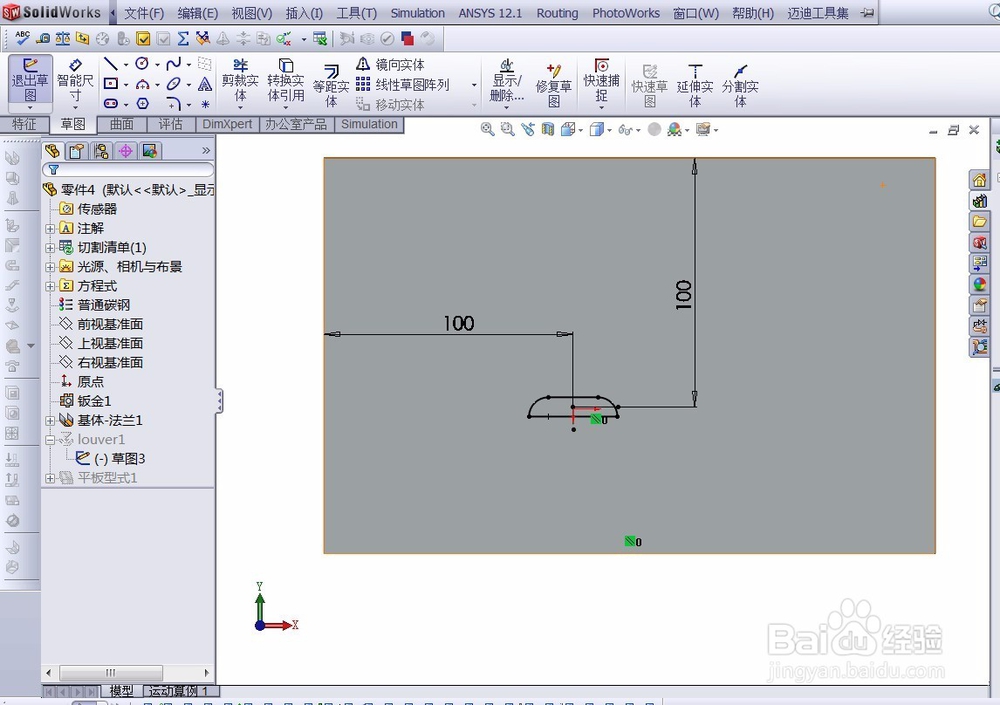The width and height of the screenshot is (1000, 705).
Task: Select the Polygon sketch tool
Action: [x=142, y=103]
